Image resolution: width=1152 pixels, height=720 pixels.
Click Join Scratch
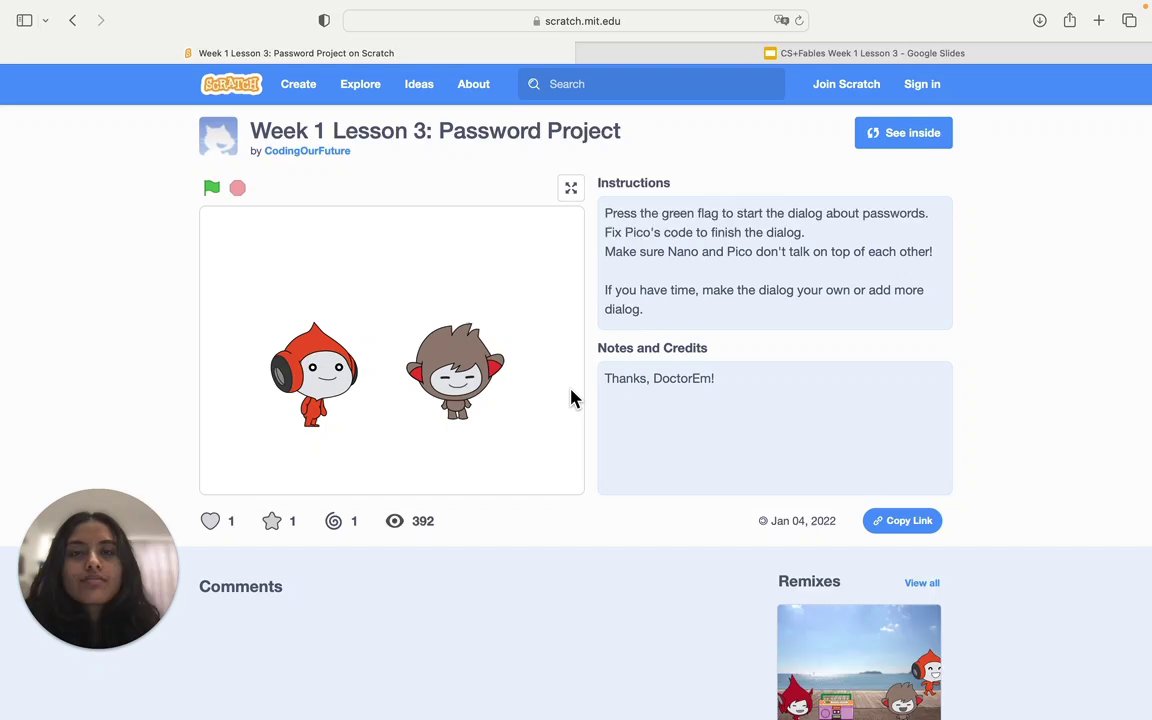(x=846, y=84)
